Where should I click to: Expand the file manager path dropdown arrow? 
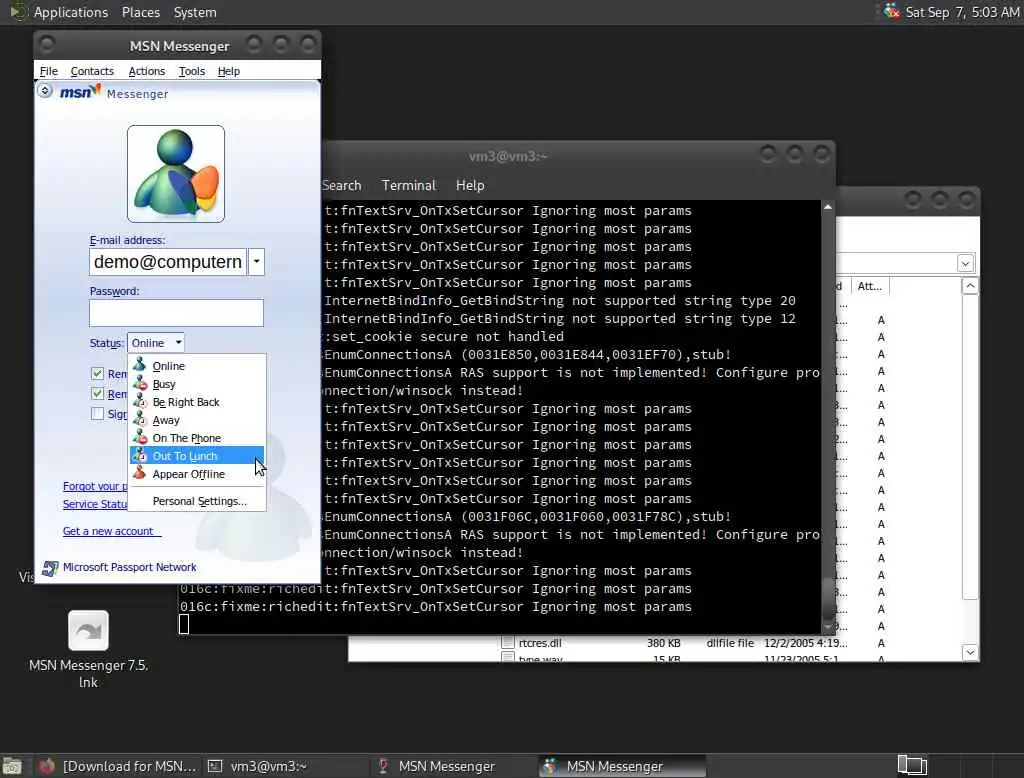click(x=965, y=263)
